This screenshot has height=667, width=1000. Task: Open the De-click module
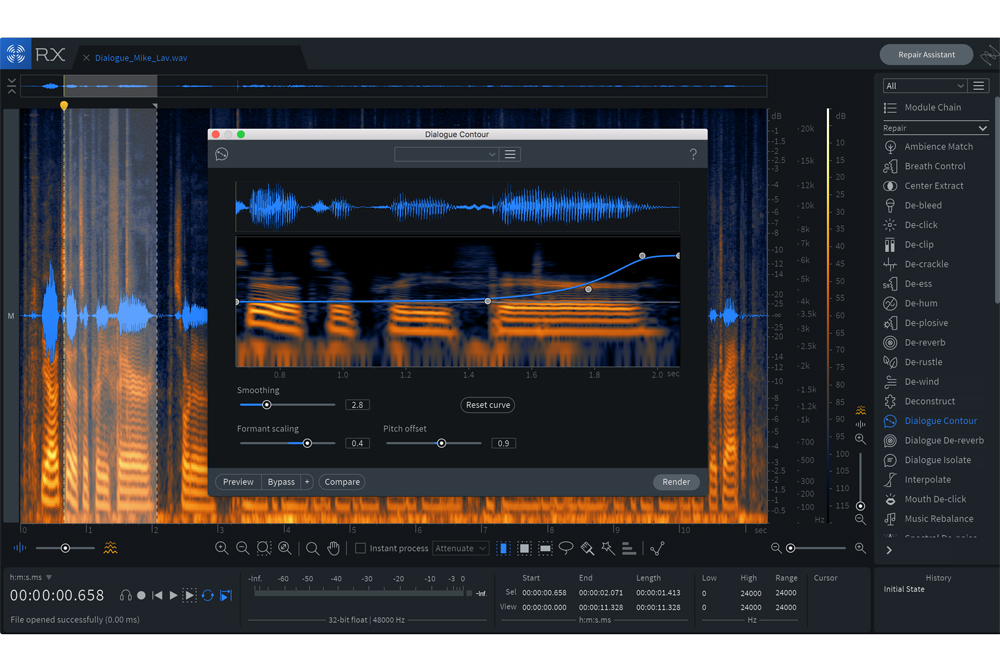pyautogui.click(x=911, y=225)
